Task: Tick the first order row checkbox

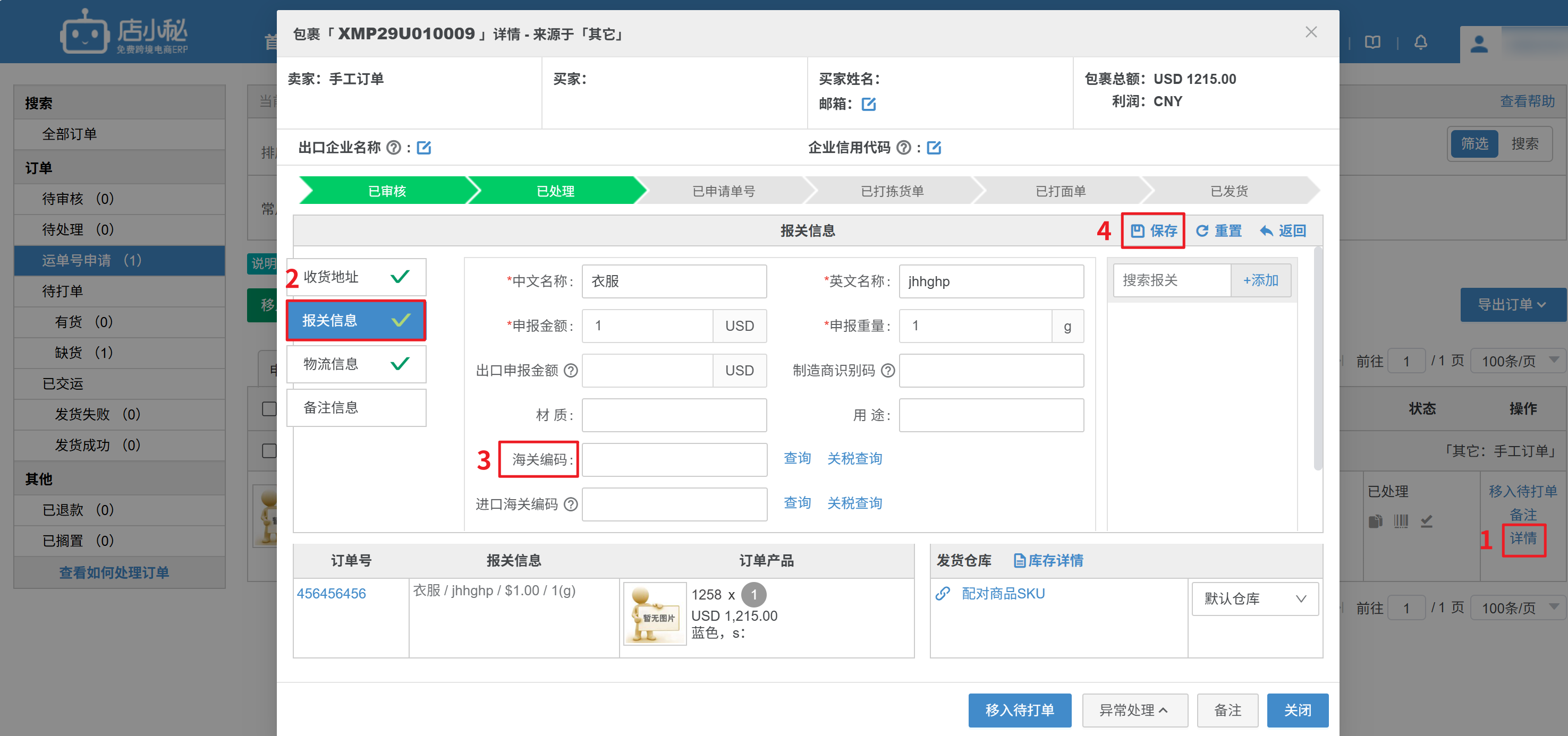Action: pos(269,408)
